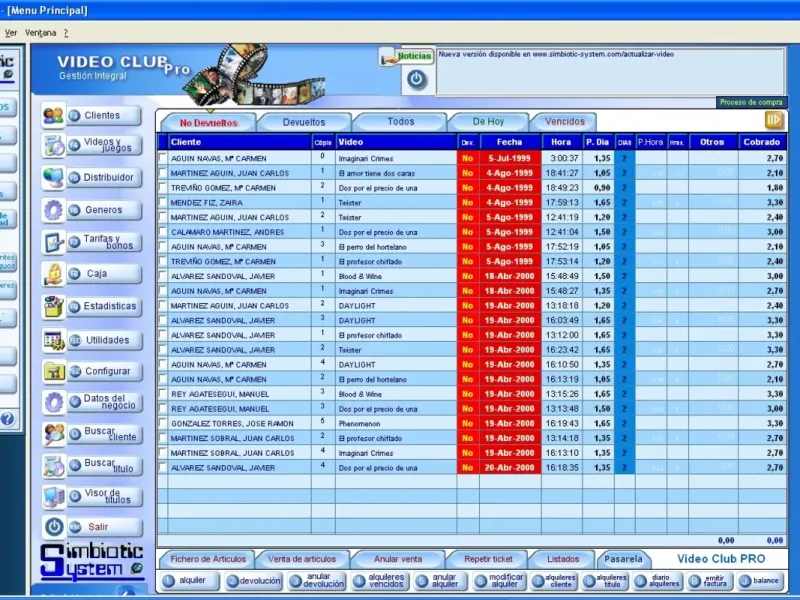The height and width of the screenshot is (600, 800).
Task: Open the Anular venta tab
Action: tap(398, 559)
